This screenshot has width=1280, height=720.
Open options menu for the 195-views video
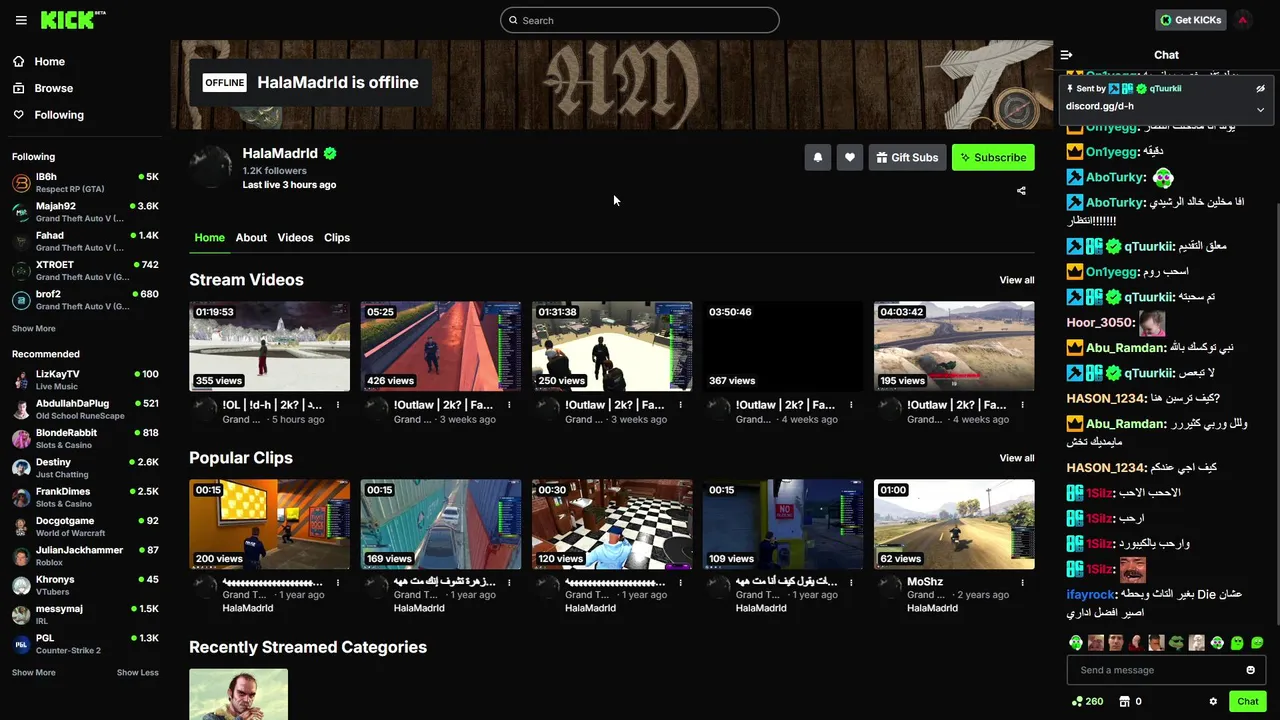[1022, 405]
